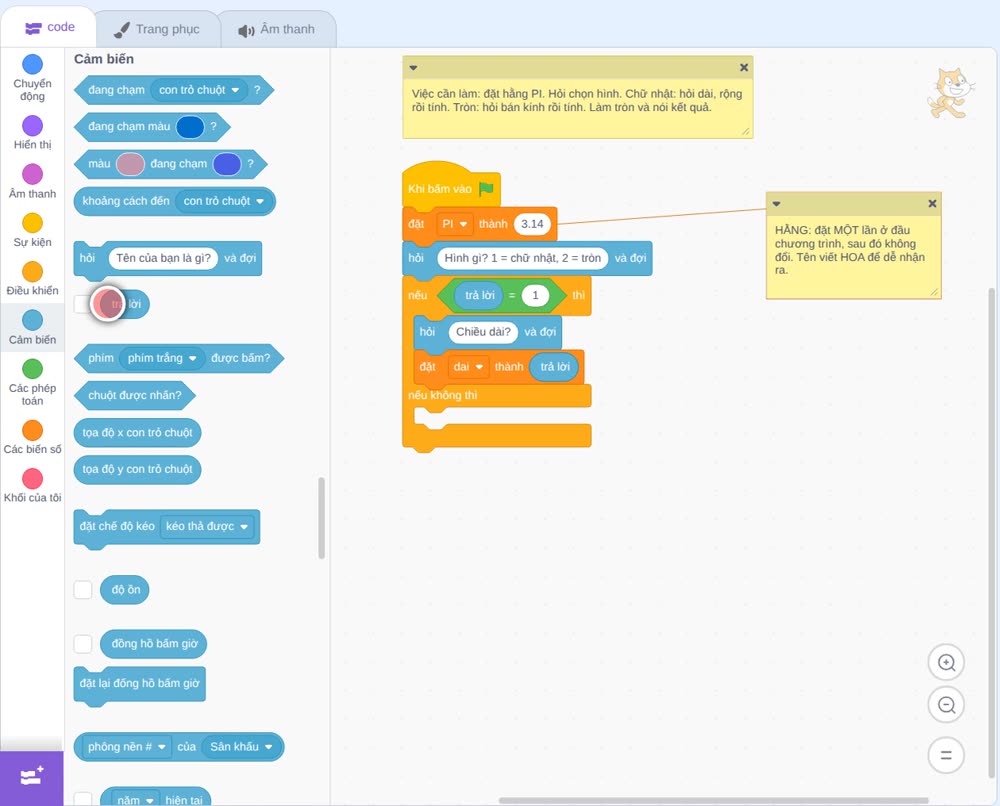
Task: Close the Việc cần làm comment note
Action: tap(744, 68)
